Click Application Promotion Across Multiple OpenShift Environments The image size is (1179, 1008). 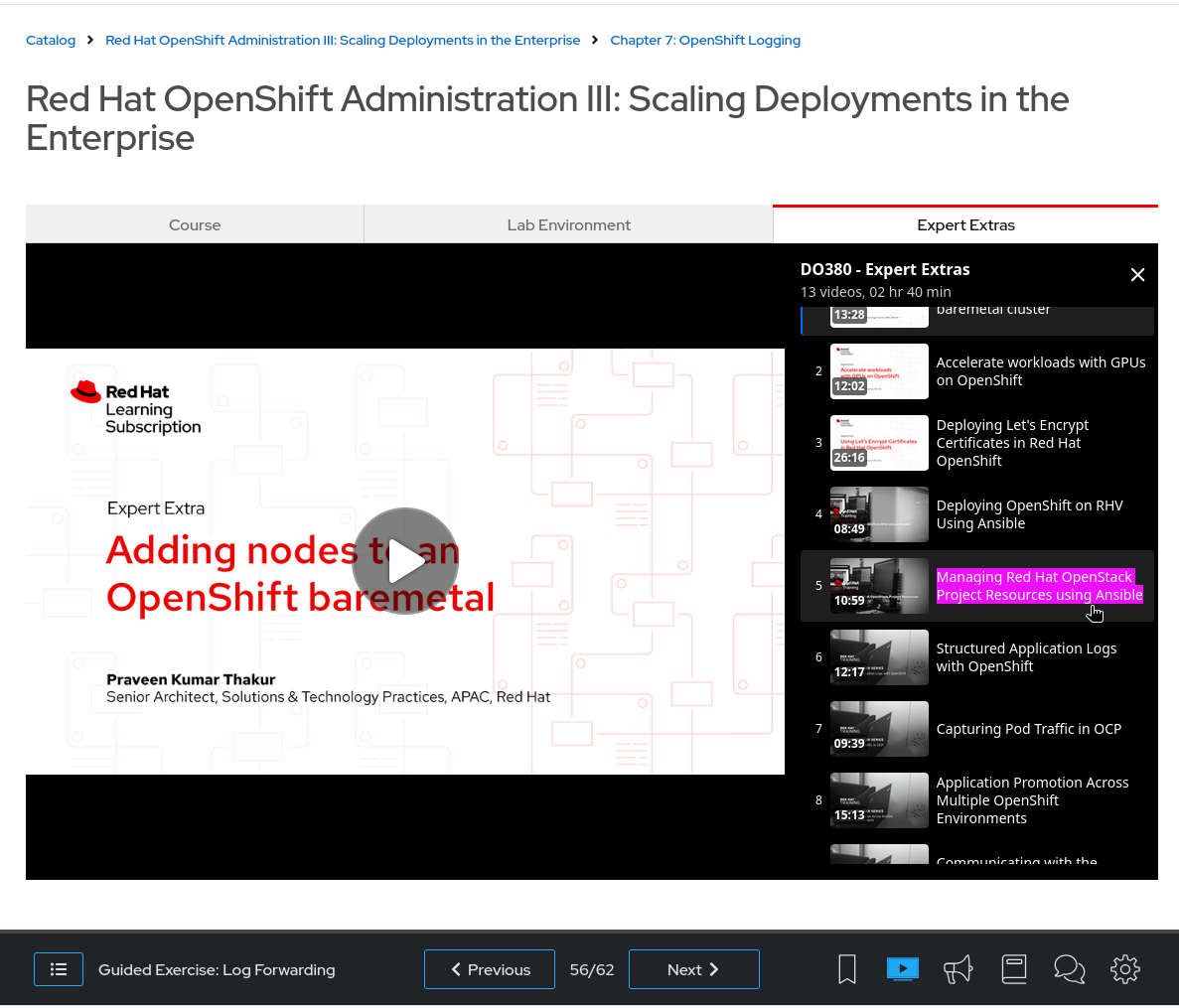tap(1032, 799)
